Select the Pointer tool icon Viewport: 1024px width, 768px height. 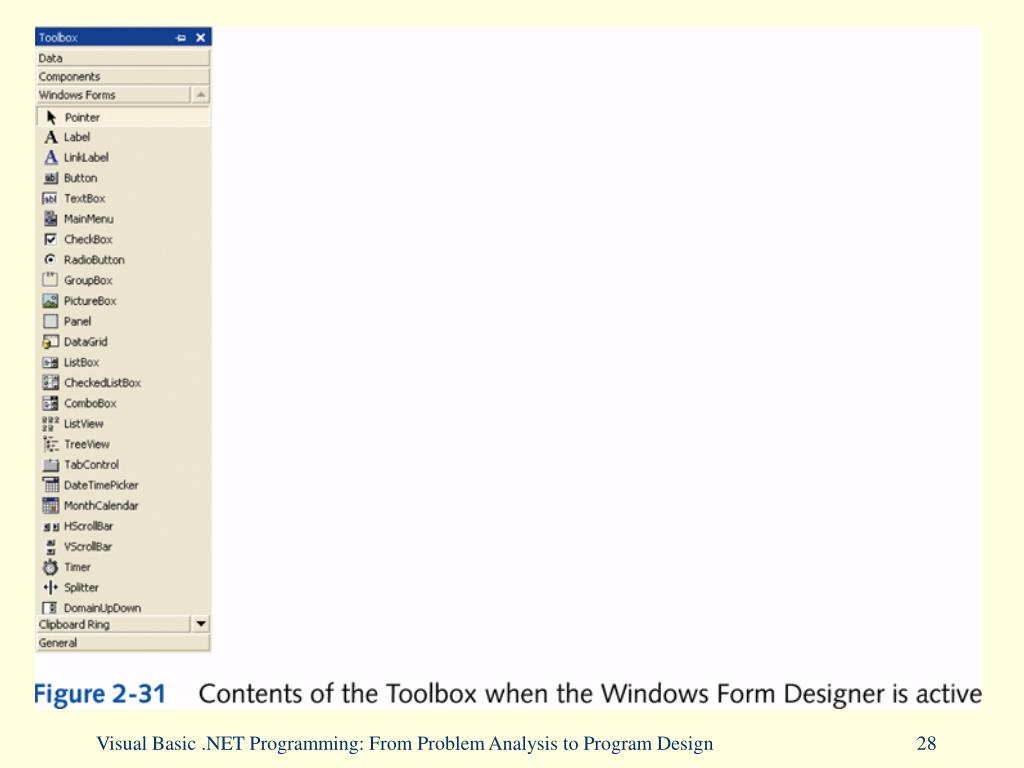(51, 118)
